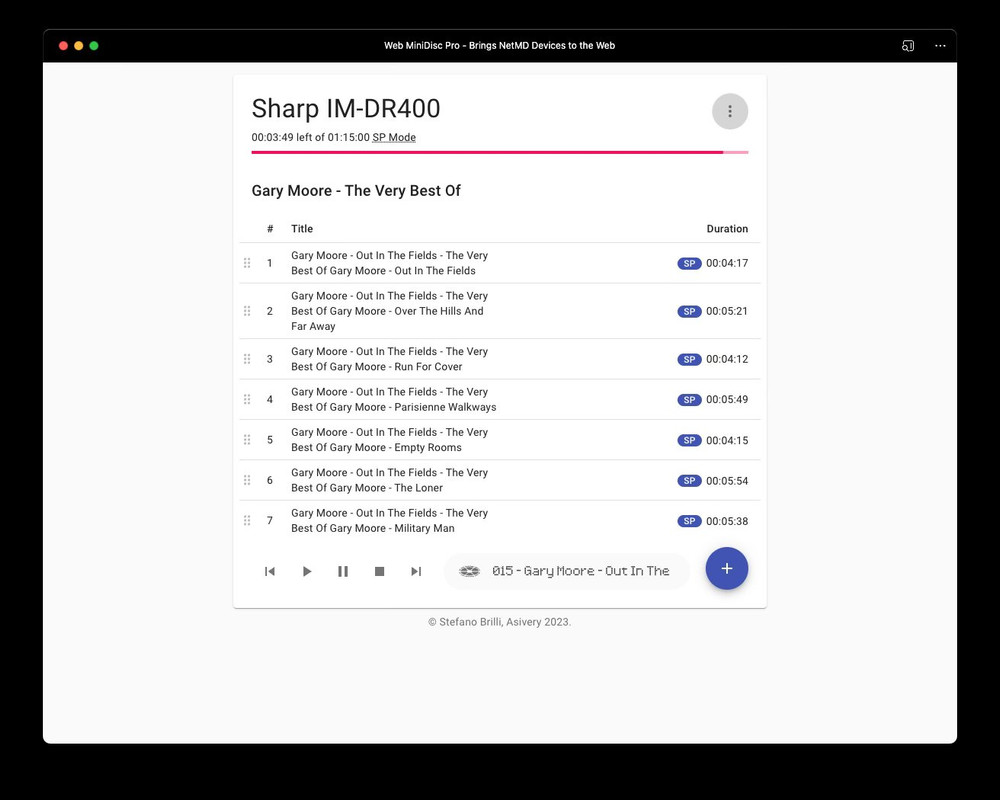The height and width of the screenshot is (800, 1000).
Task: Select 'The Loner' track title
Action: point(390,480)
